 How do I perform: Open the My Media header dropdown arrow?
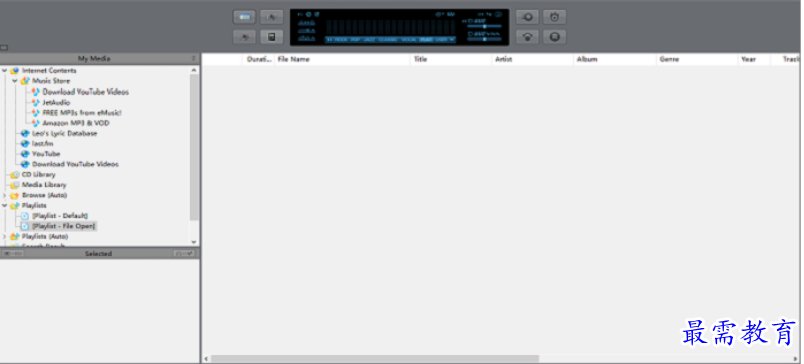coord(193,58)
